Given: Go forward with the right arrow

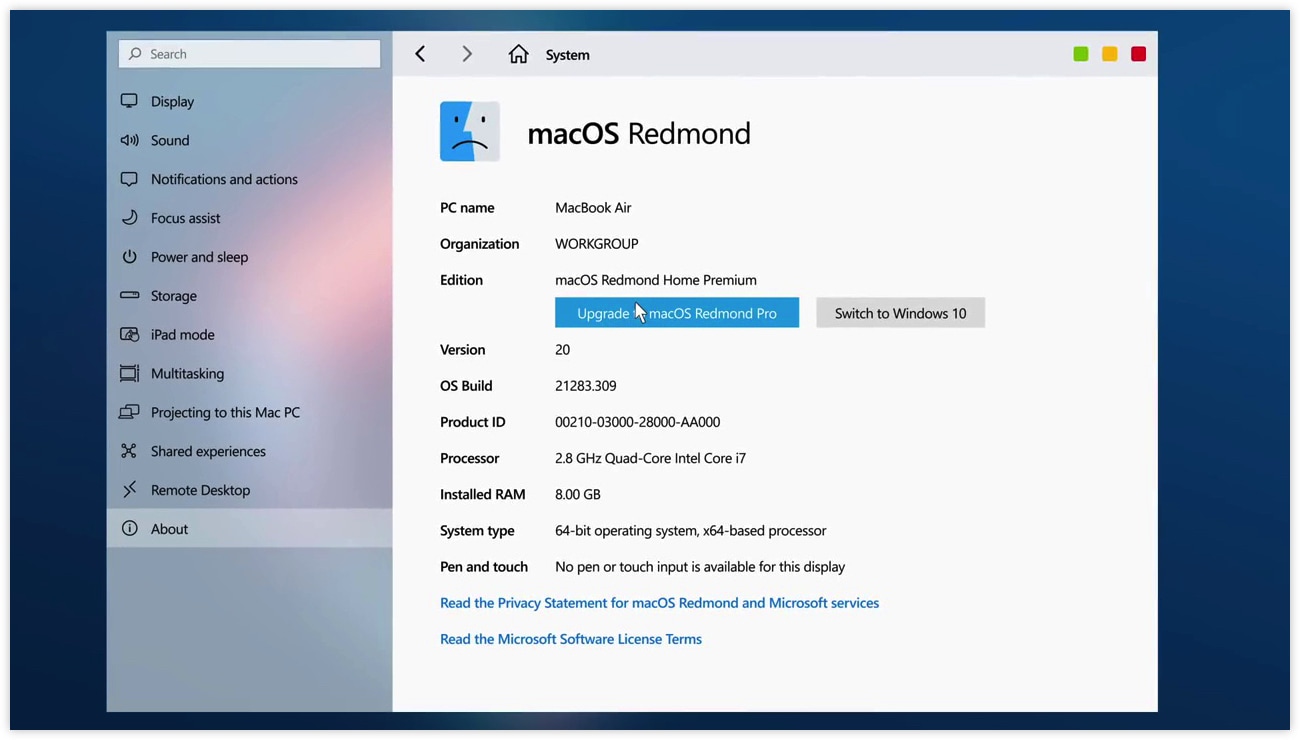Looking at the screenshot, I should coord(467,54).
